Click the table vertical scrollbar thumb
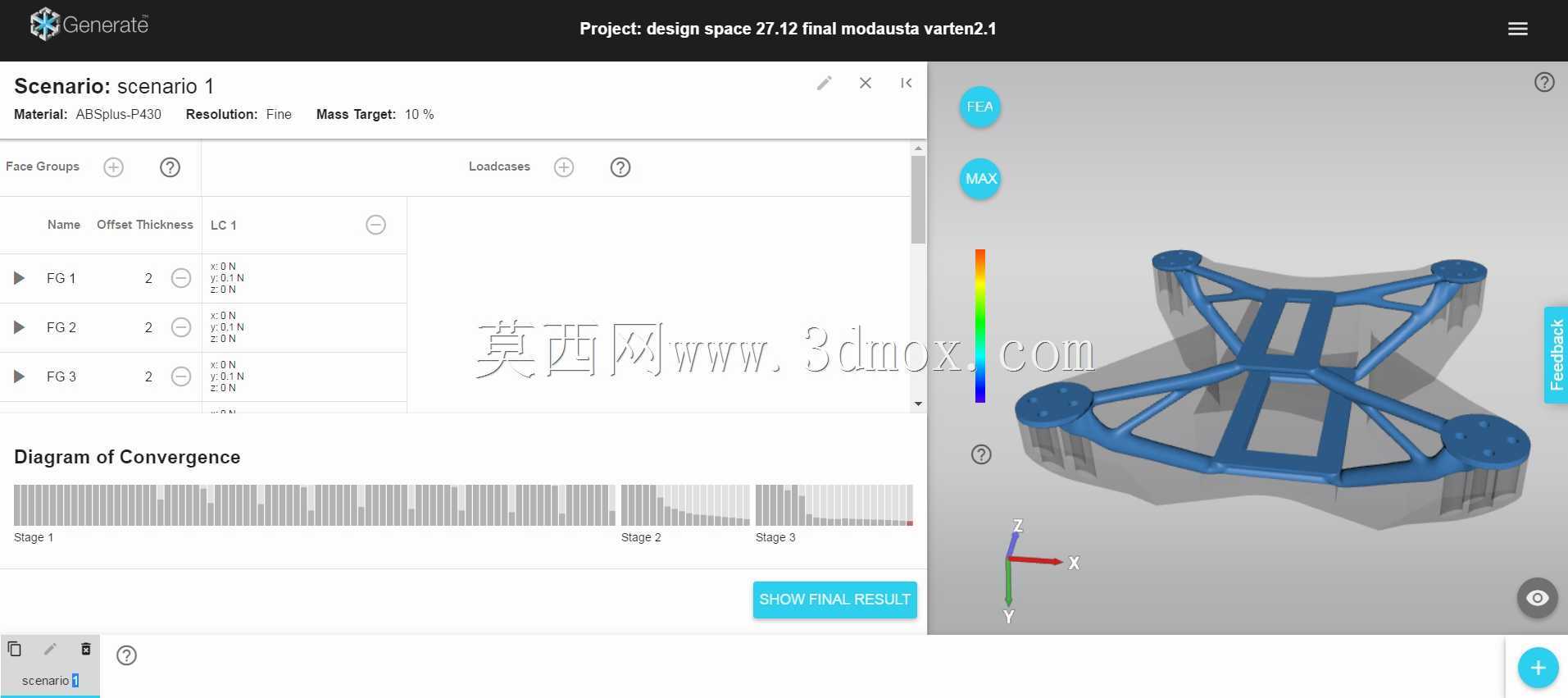 tap(918, 199)
